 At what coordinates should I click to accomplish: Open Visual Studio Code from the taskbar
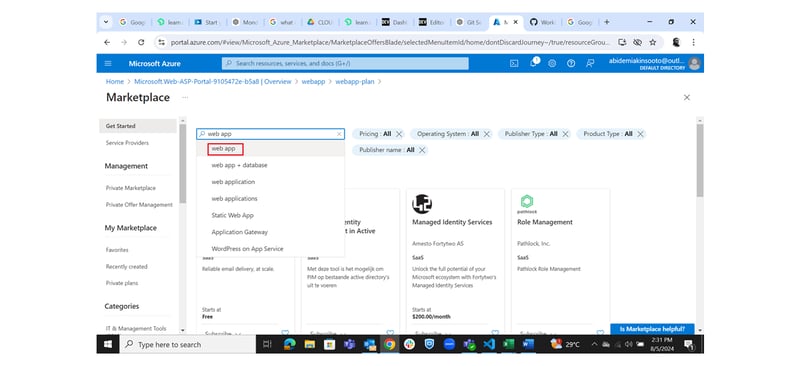[489, 345]
